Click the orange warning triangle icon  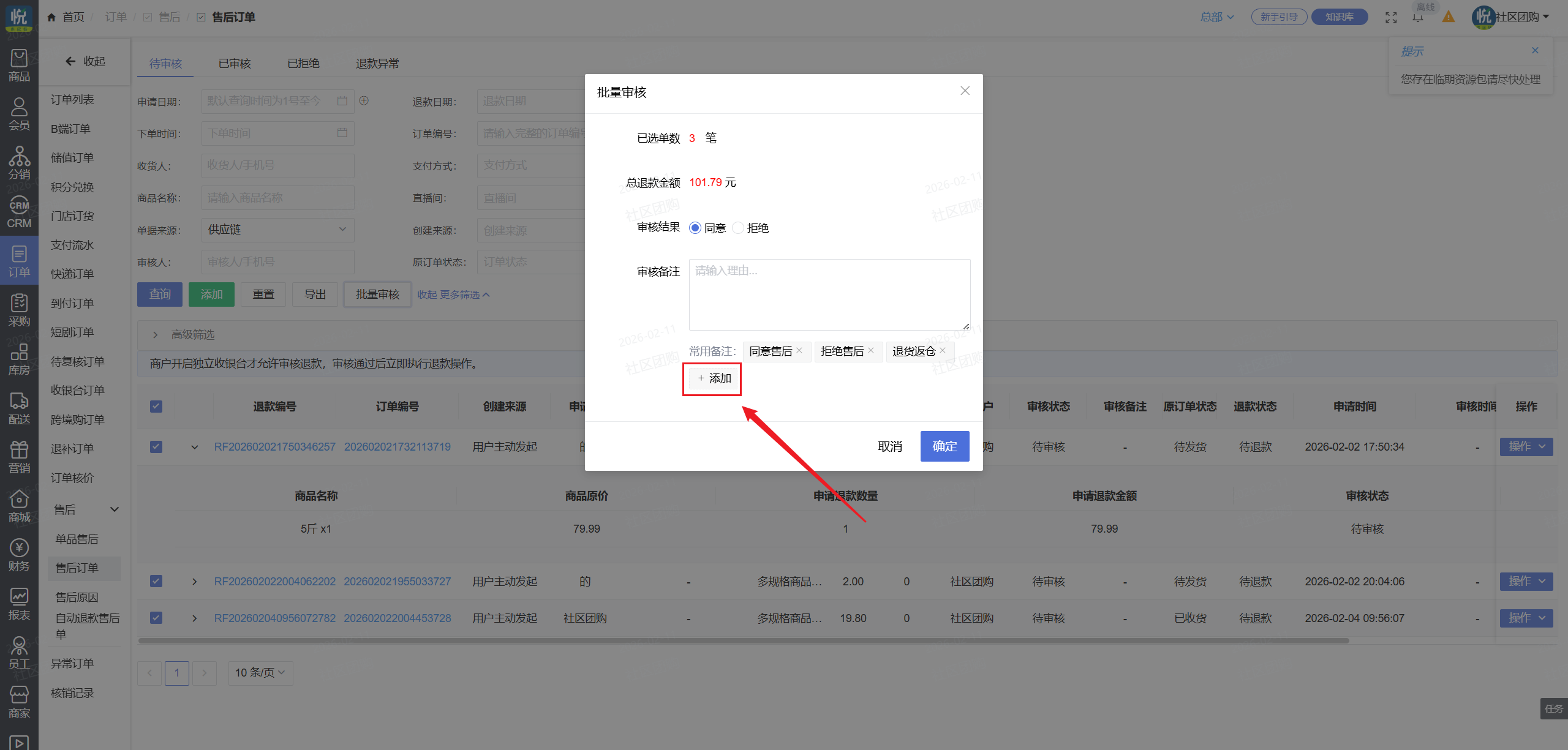click(x=1448, y=17)
